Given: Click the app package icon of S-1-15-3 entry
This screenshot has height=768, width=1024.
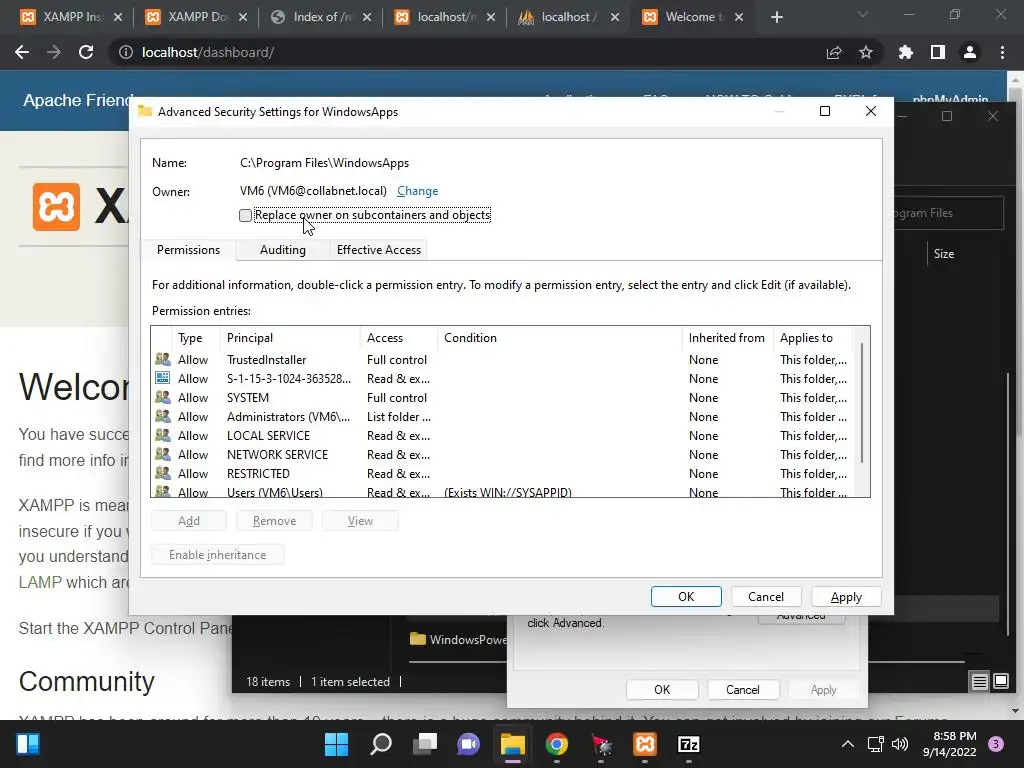Looking at the screenshot, I should (163, 378).
